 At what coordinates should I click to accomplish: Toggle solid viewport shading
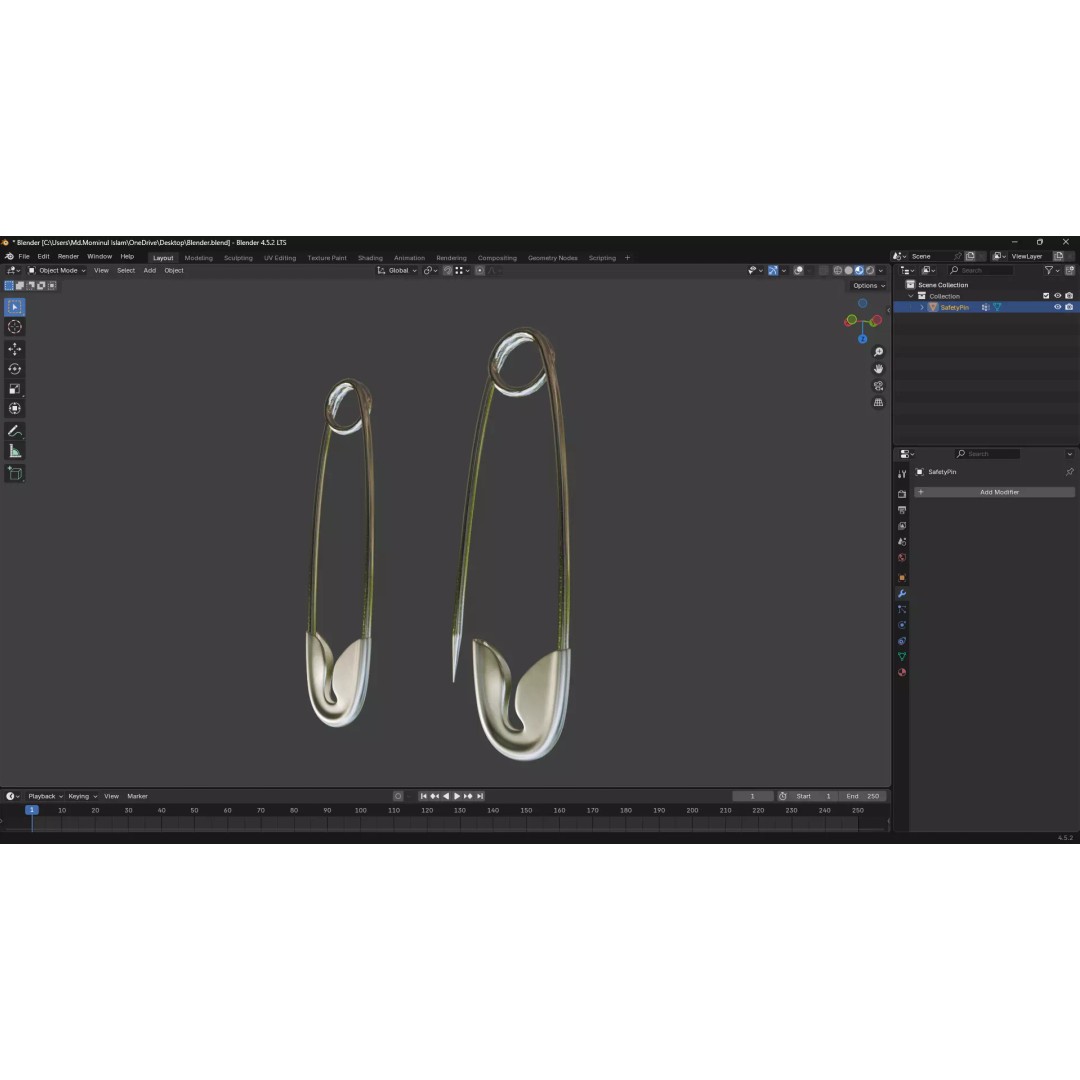point(849,271)
